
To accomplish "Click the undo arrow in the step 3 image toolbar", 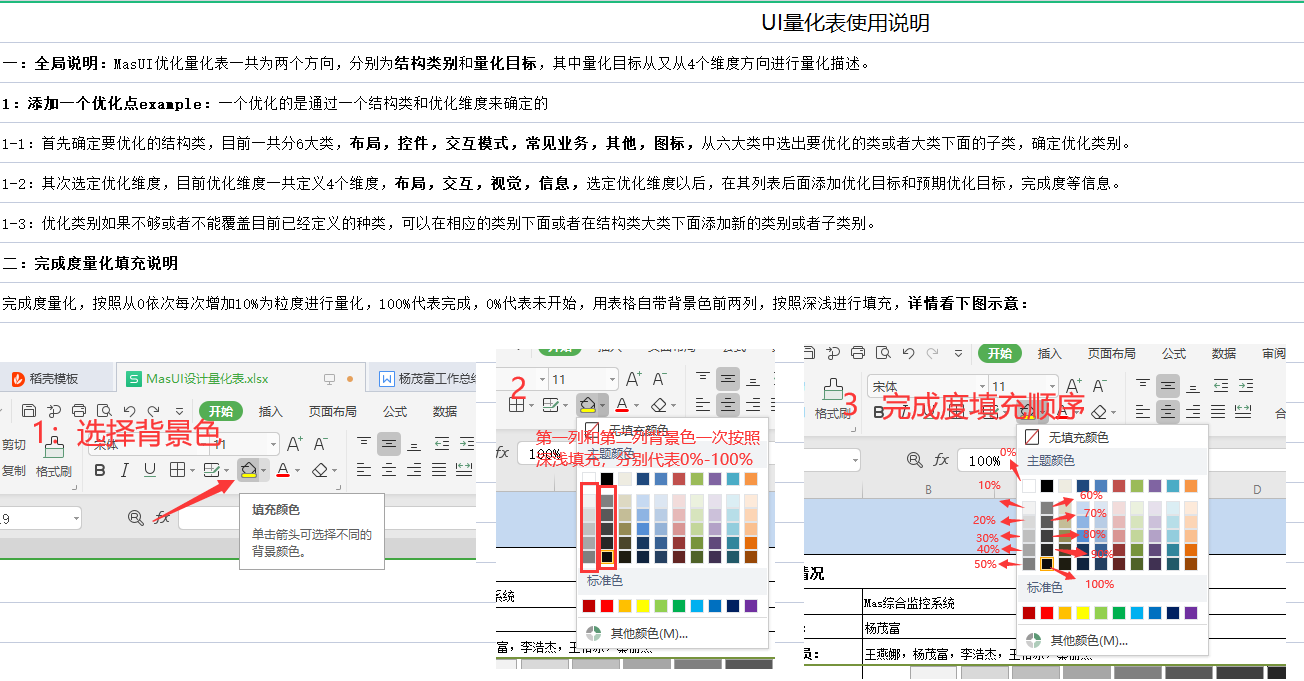I will pyautogui.click(x=907, y=353).
